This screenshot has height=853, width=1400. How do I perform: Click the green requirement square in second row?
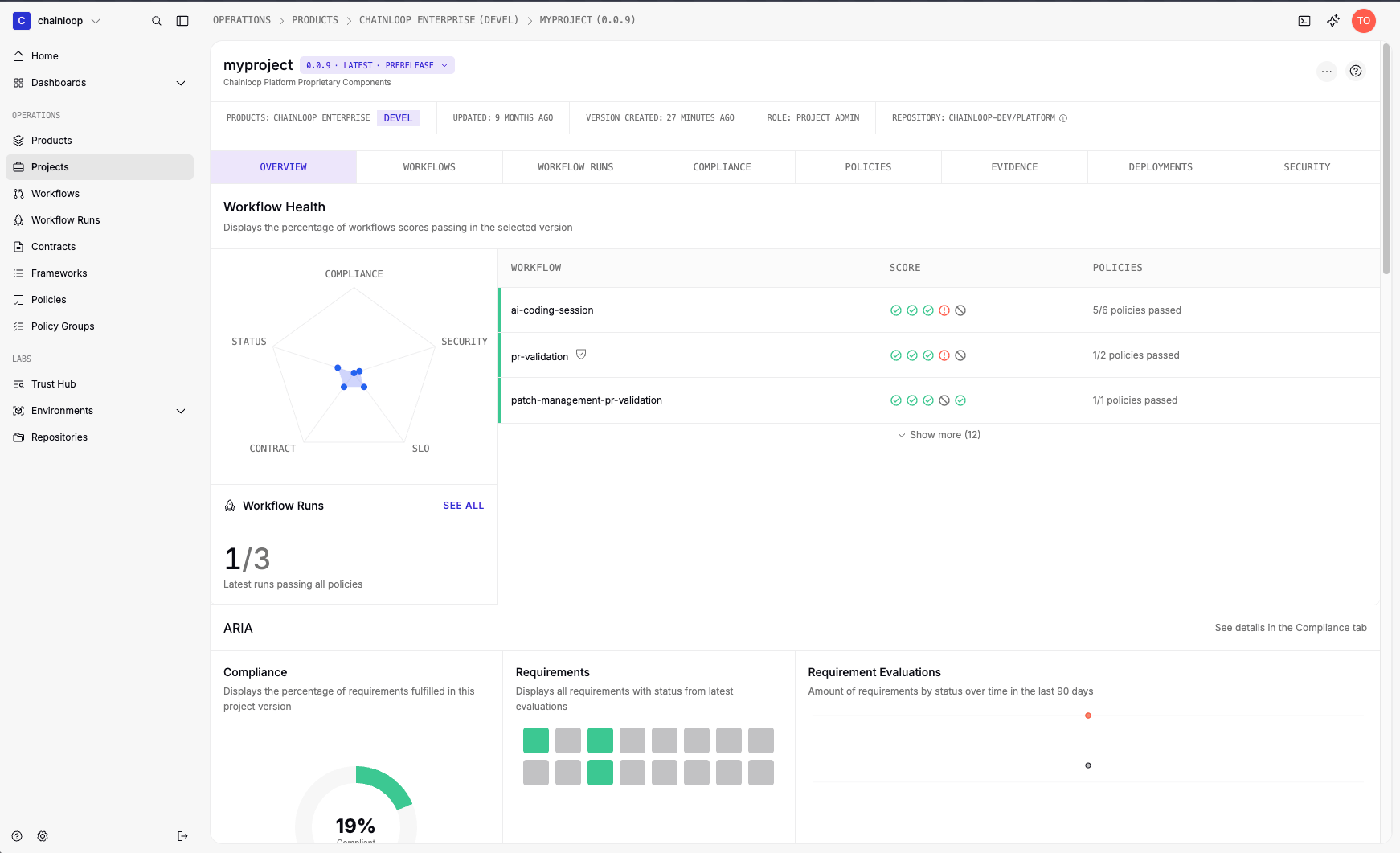600,773
